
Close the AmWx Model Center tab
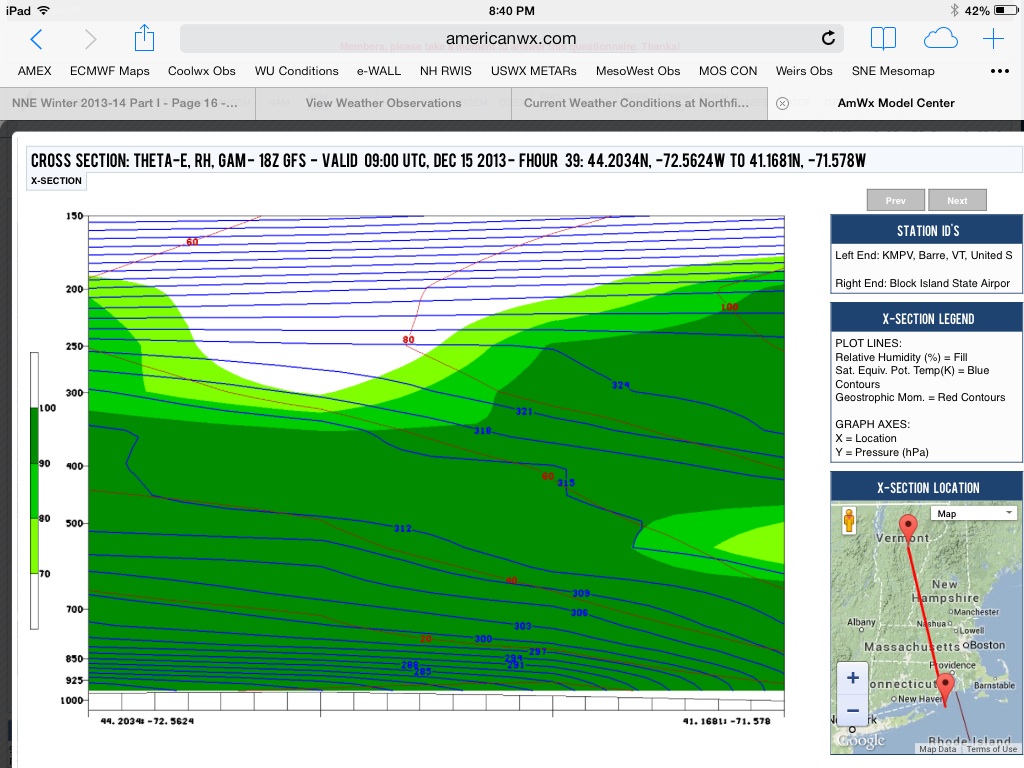click(x=783, y=103)
